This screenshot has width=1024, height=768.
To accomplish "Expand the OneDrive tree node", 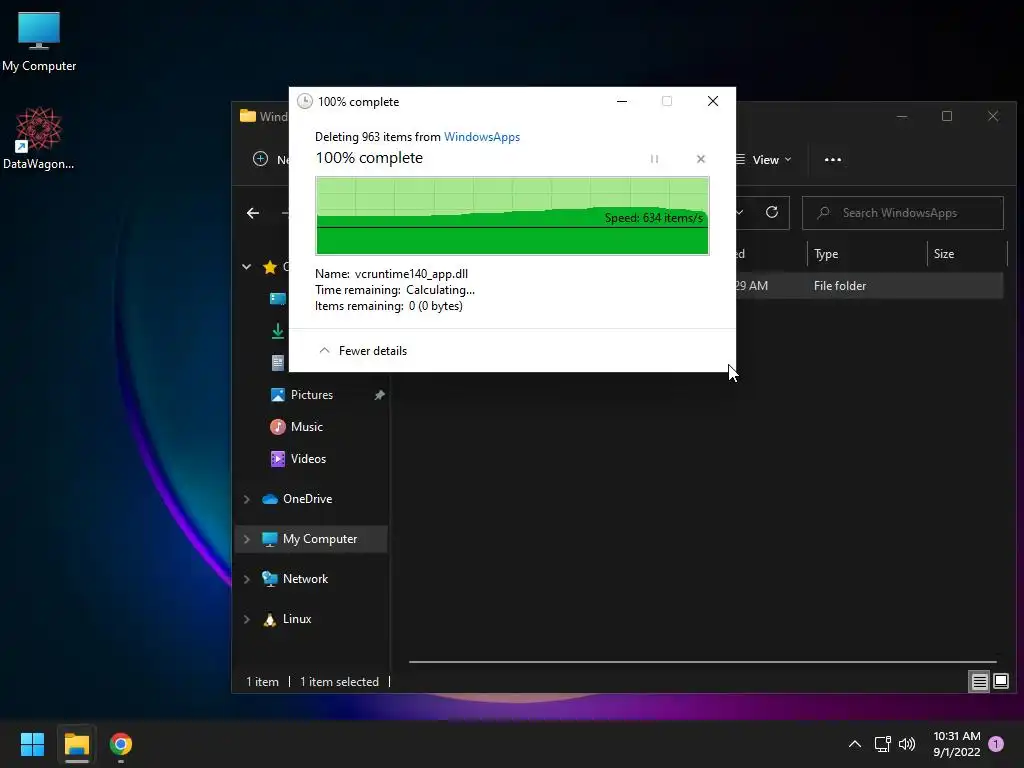I will click(246, 499).
